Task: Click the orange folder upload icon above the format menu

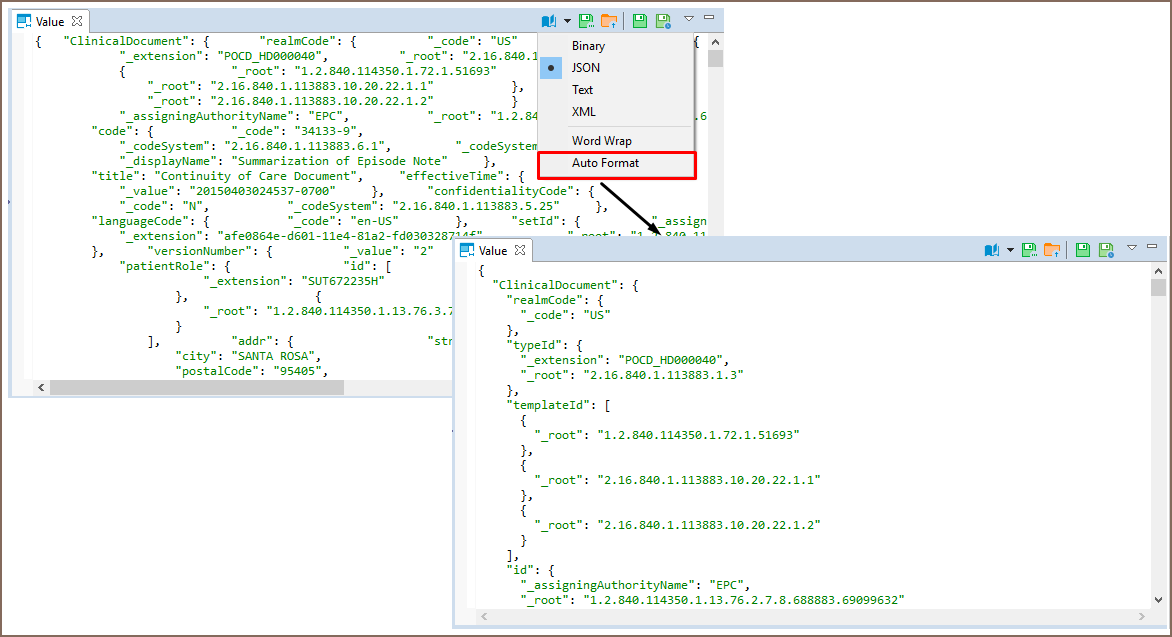Action: coord(609,20)
